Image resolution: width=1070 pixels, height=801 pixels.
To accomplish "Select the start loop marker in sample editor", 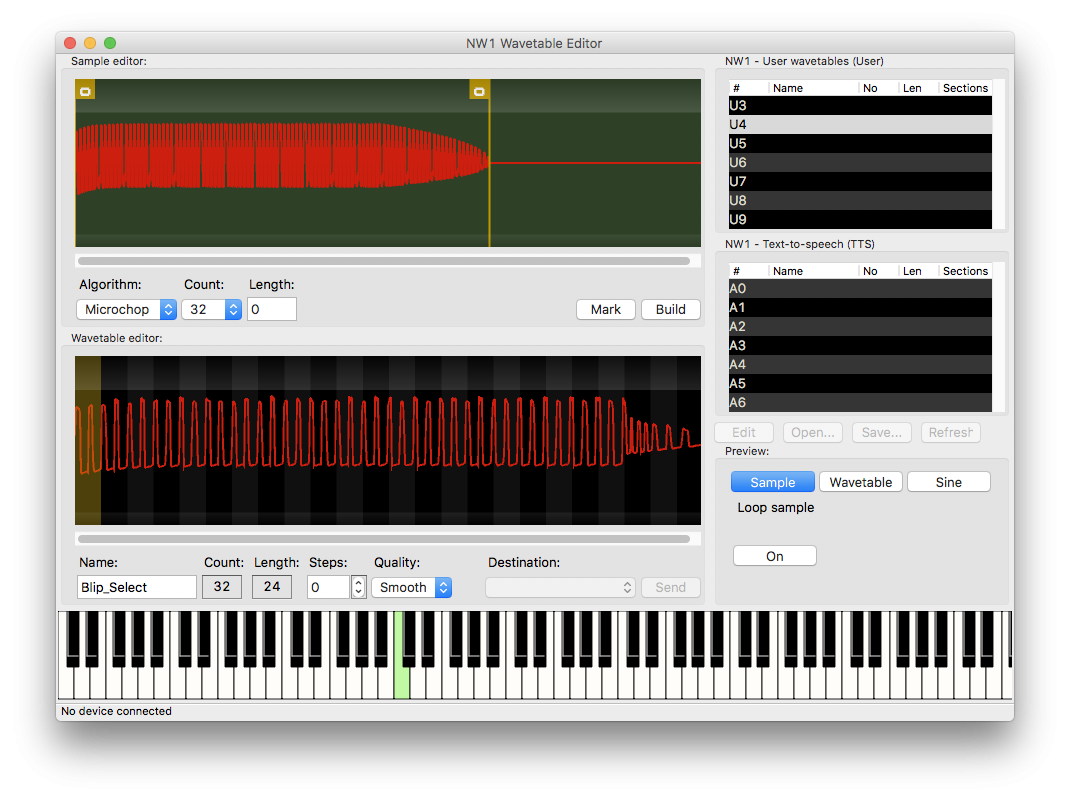I will coord(85,91).
